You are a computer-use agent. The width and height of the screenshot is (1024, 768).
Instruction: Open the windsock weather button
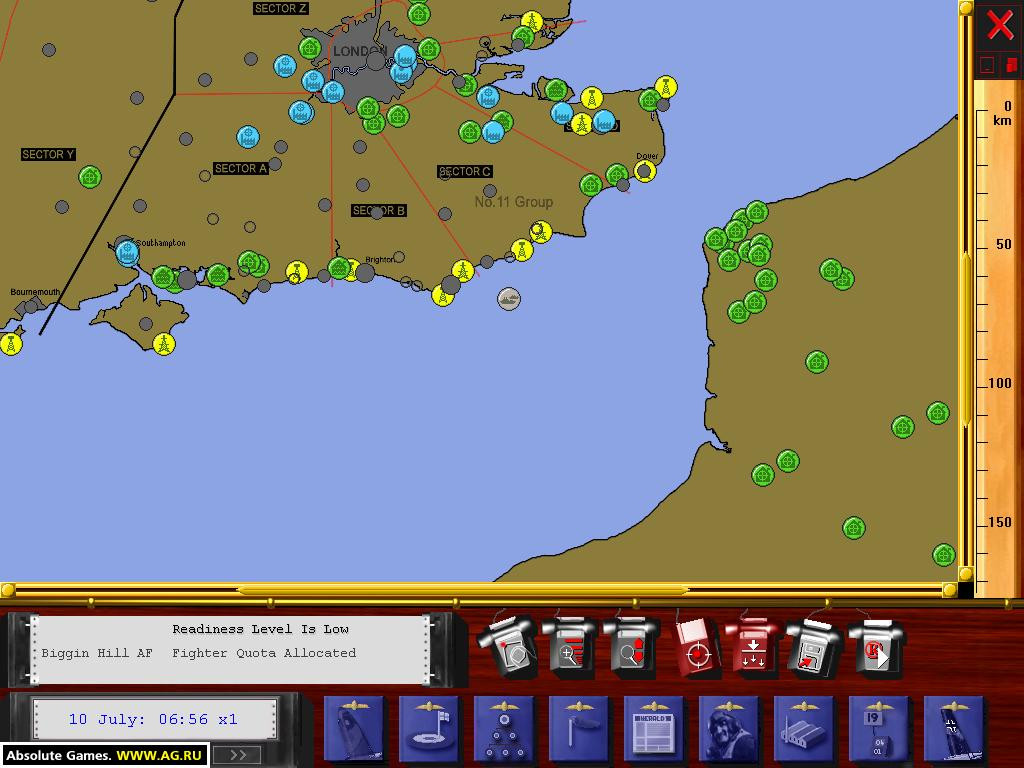point(579,729)
